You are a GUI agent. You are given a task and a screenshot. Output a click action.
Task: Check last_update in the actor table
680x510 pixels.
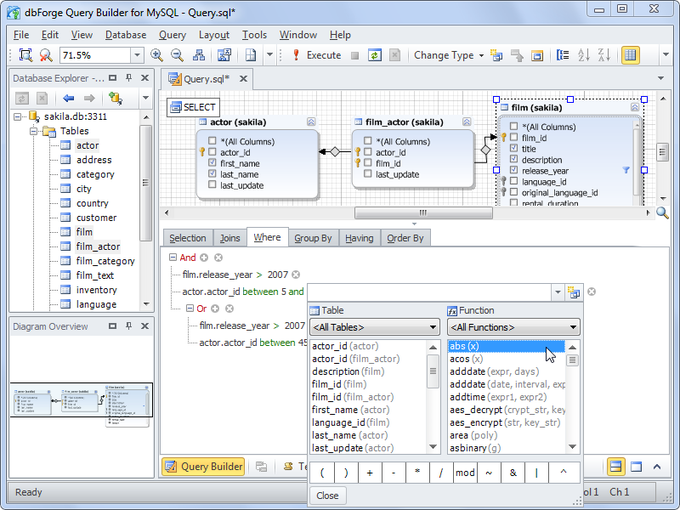point(212,185)
